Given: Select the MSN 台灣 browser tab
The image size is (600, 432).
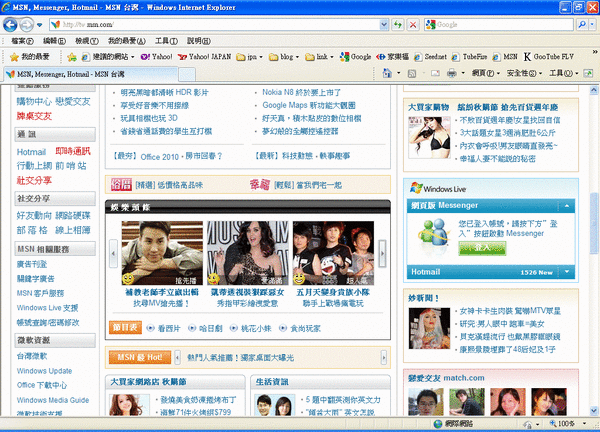Looking at the screenshot, I should pos(90,74).
